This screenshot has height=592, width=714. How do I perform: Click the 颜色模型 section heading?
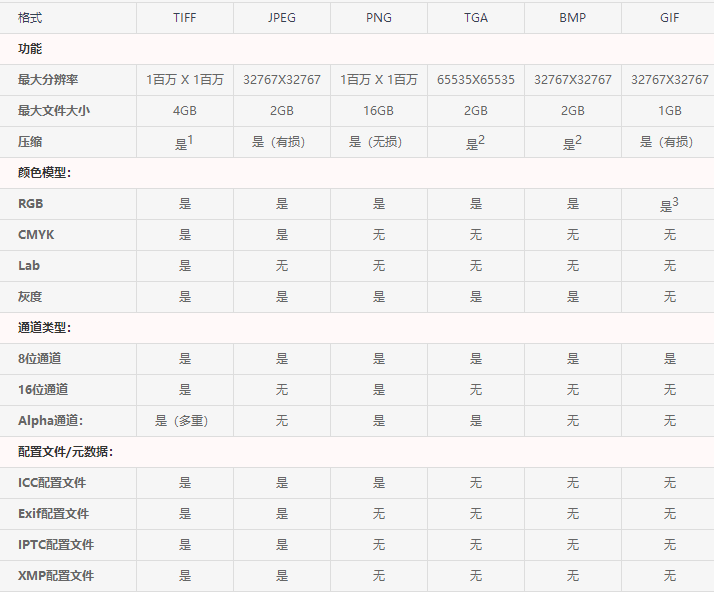tap(45, 173)
